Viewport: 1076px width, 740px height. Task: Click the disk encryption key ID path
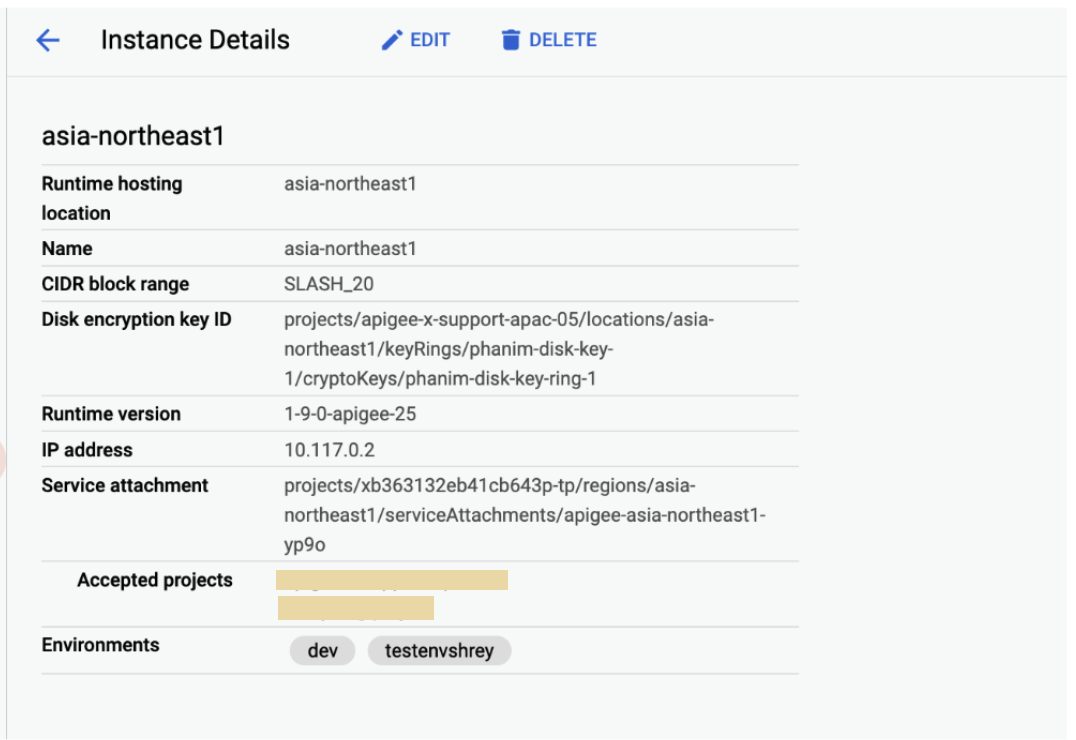coord(499,349)
